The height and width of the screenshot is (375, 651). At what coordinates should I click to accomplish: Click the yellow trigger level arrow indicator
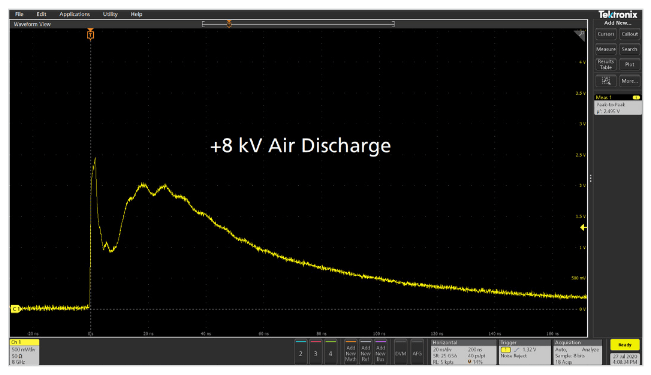[x=583, y=228]
